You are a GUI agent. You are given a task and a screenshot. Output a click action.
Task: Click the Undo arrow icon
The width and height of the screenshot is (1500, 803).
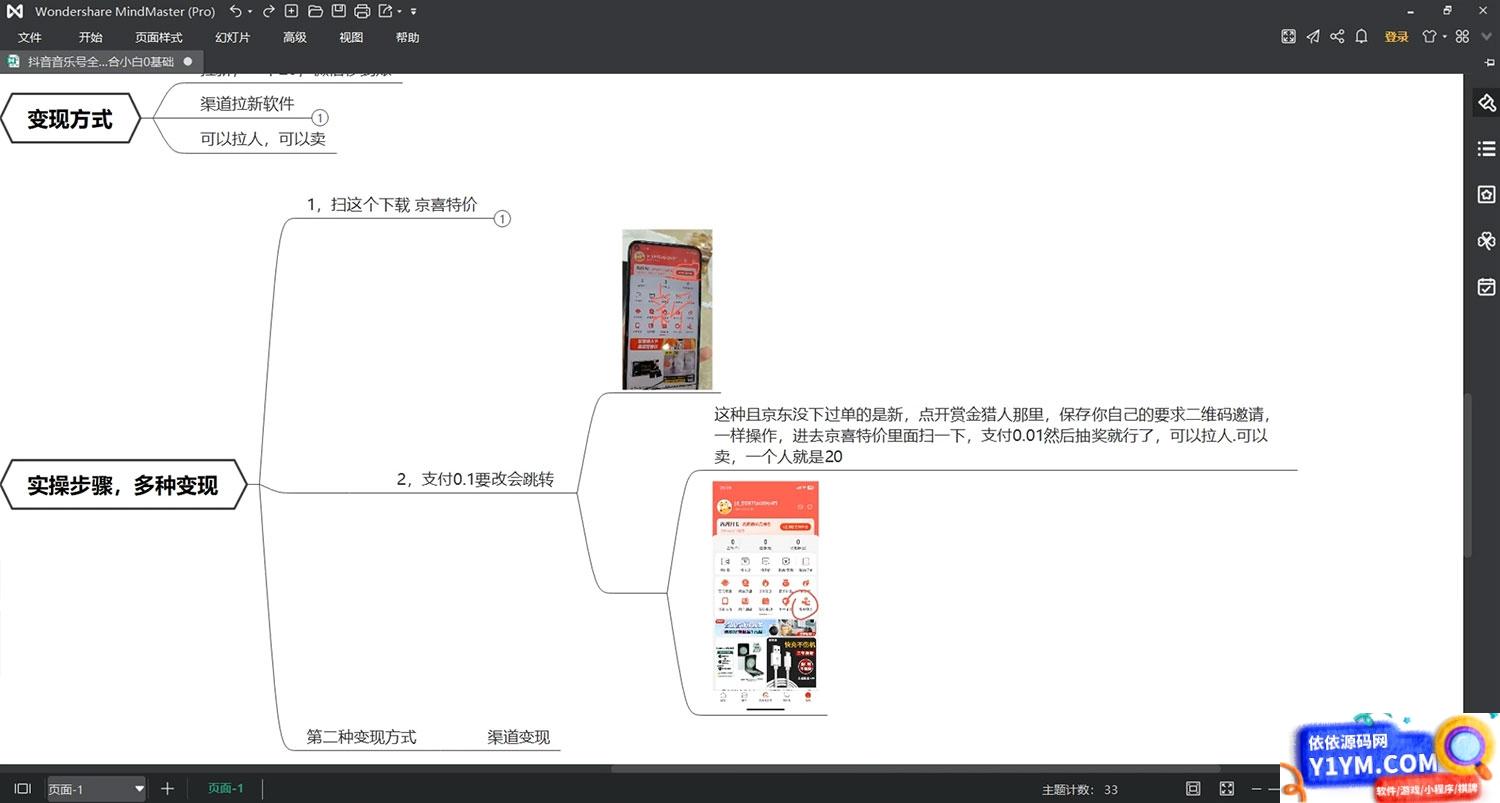click(x=234, y=11)
